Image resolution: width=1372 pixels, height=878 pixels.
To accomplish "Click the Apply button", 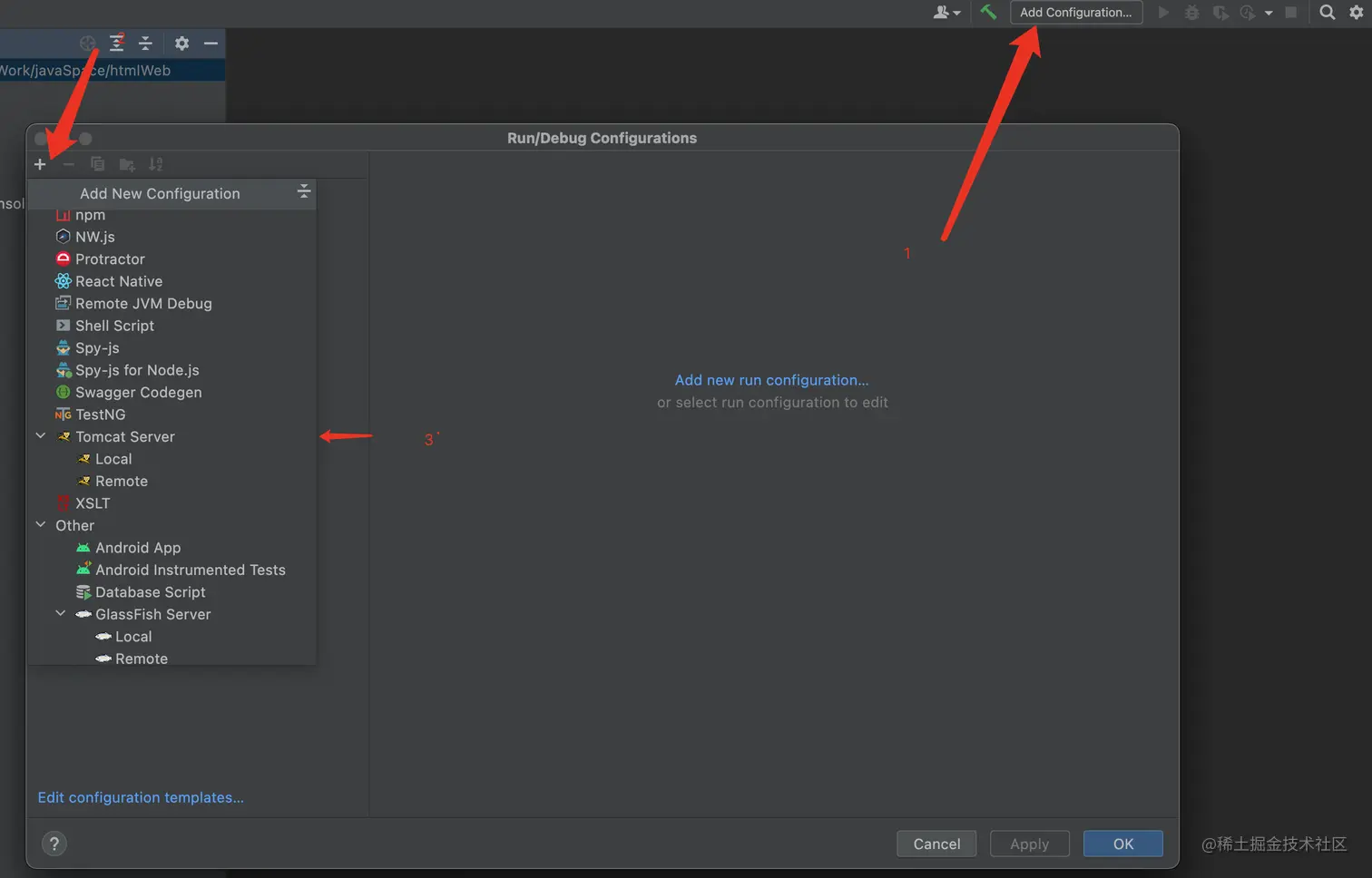I will tap(1029, 844).
